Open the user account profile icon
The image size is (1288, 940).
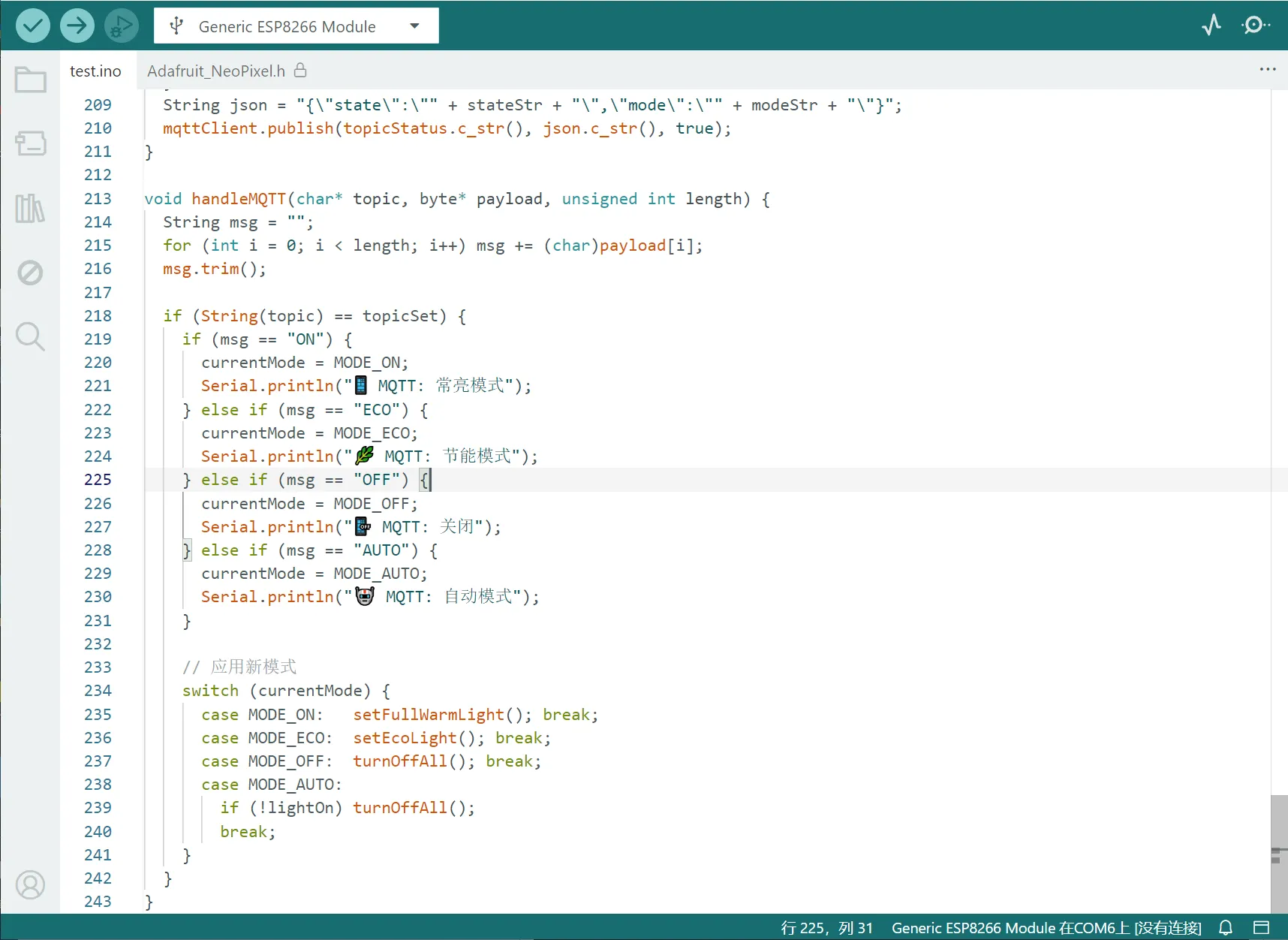[x=31, y=885]
